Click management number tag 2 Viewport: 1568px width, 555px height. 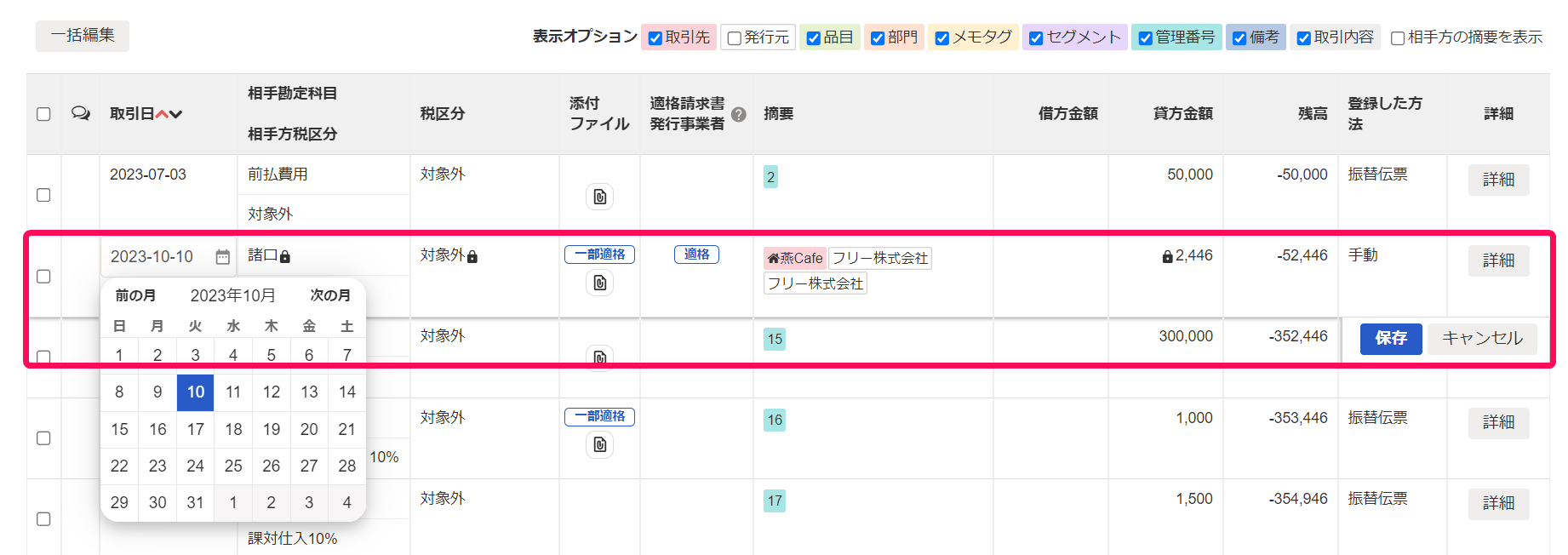(770, 177)
